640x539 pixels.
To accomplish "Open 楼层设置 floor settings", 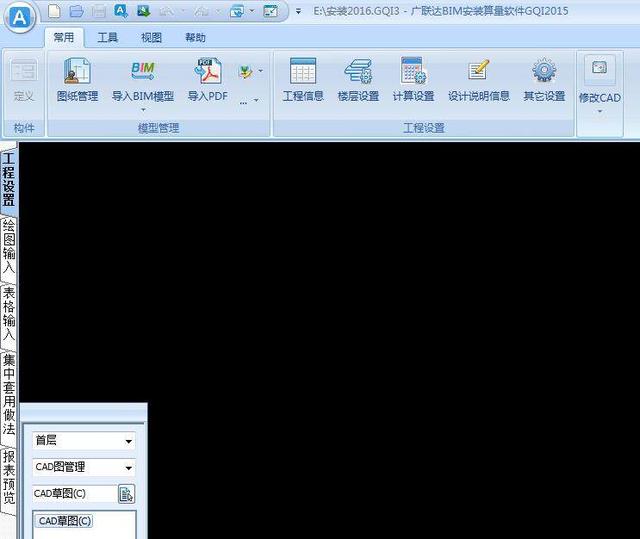I will point(358,80).
